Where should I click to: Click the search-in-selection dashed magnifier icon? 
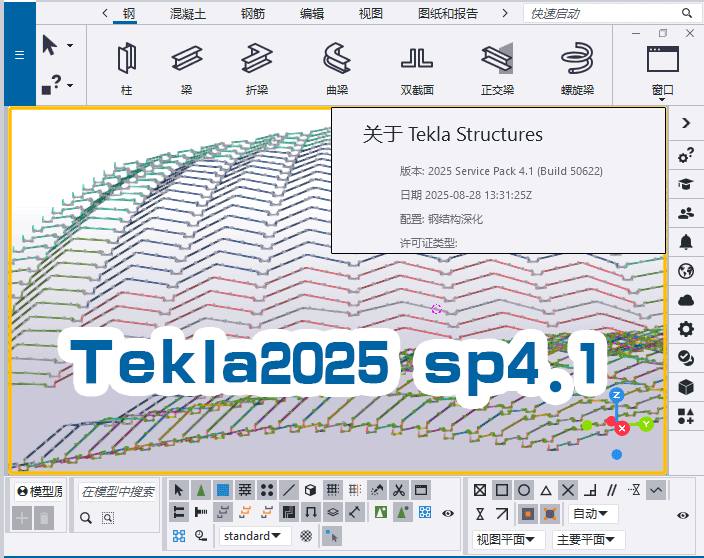click(x=108, y=518)
